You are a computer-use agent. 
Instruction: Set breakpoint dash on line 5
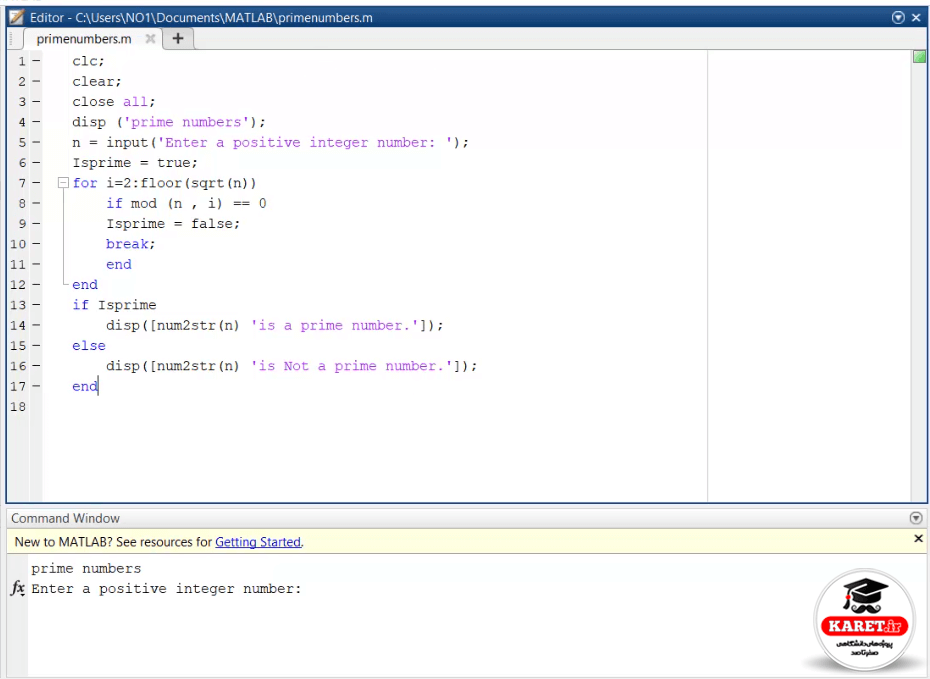click(x=36, y=142)
